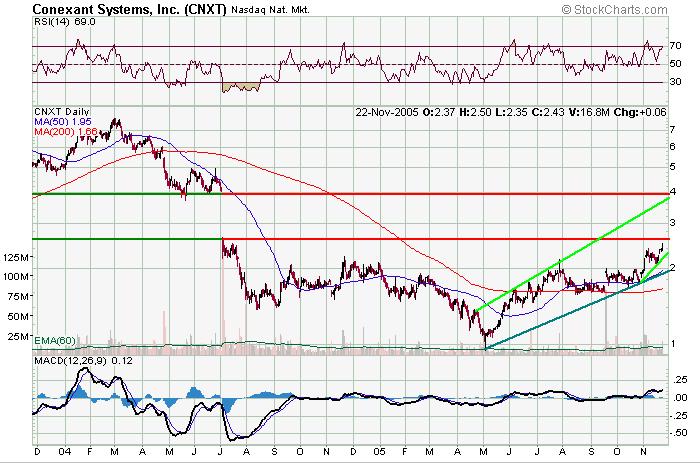
Task: Click the Nasdaq Nat. Mkt. label
Action: point(270,10)
